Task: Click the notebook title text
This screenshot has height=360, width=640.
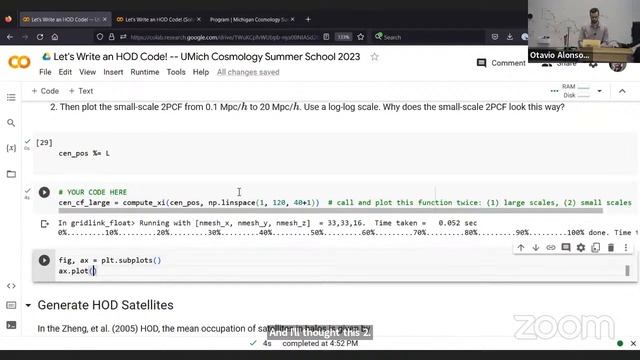Action: (207, 57)
